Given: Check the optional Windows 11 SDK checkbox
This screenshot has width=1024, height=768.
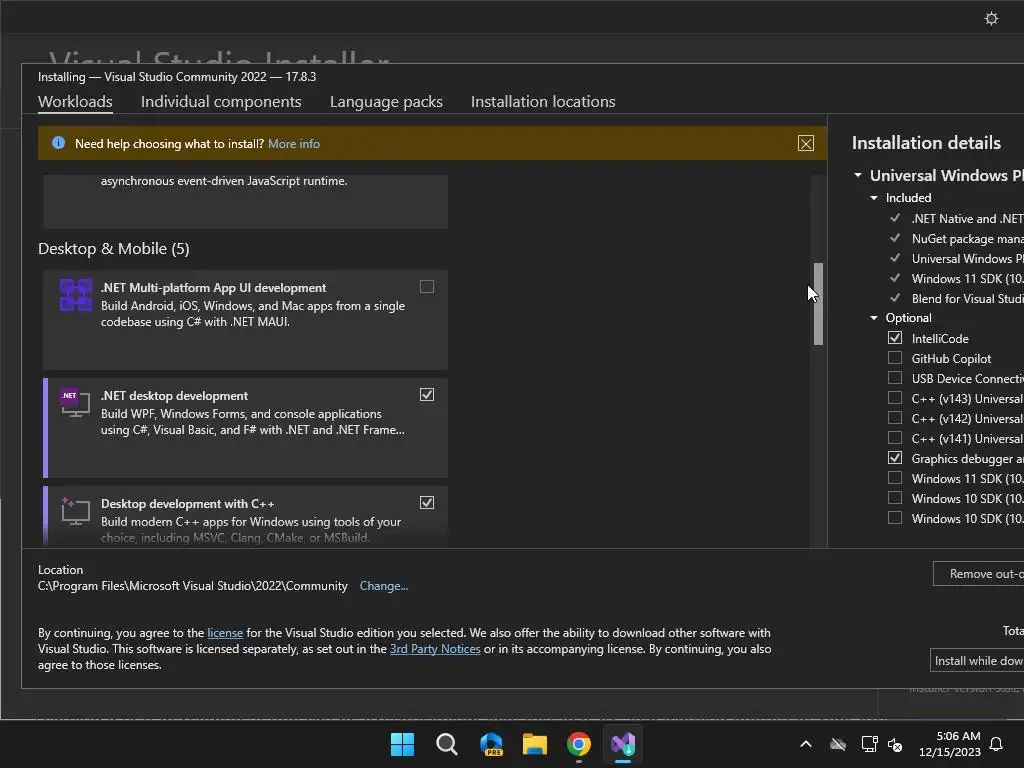Looking at the screenshot, I should (895, 478).
